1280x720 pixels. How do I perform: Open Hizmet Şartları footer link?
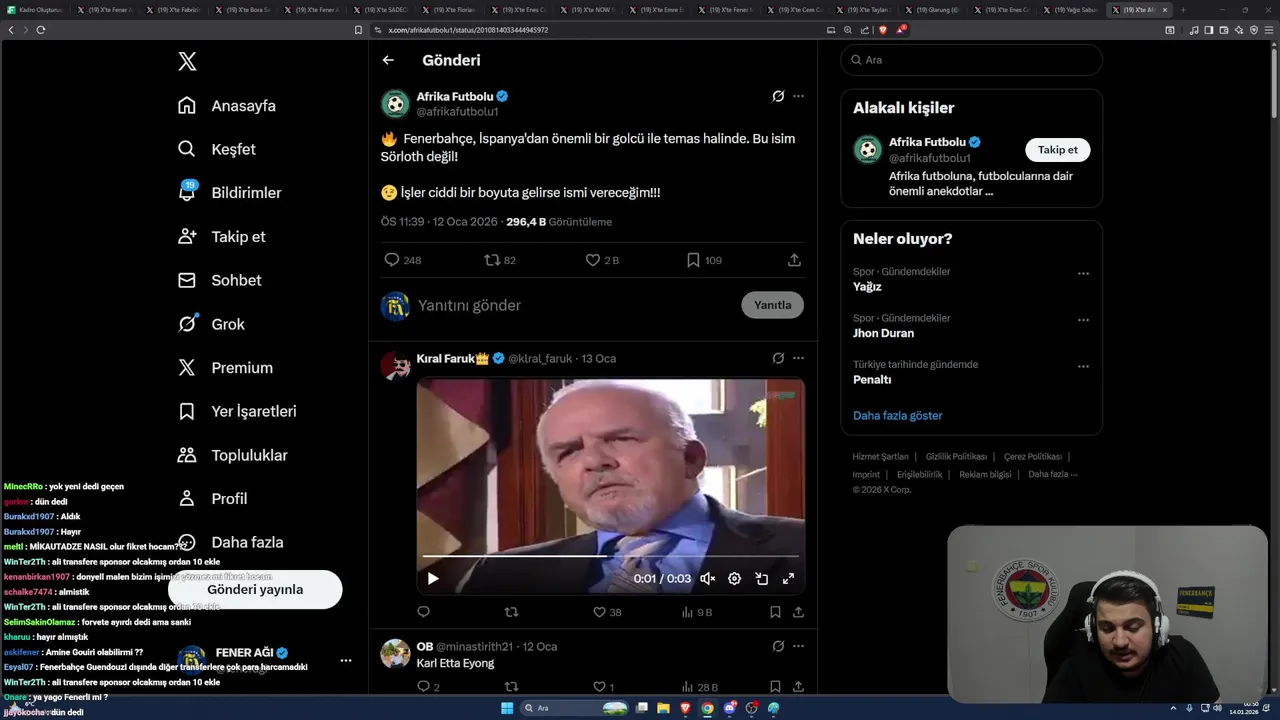click(880, 456)
